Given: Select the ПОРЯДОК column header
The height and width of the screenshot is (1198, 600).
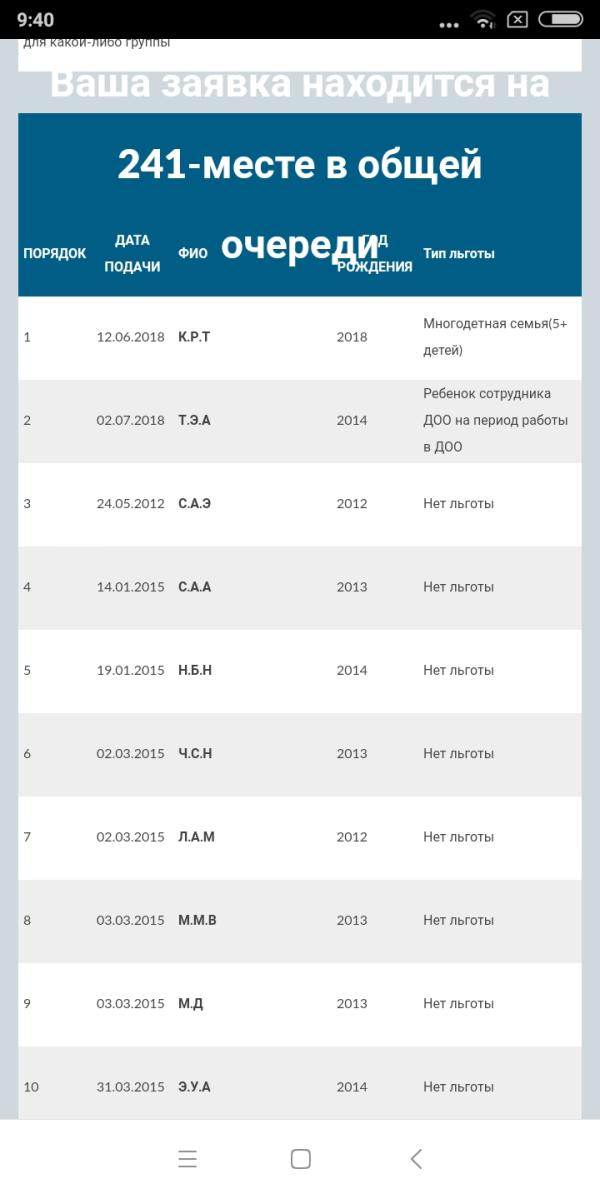Looking at the screenshot, I should (x=54, y=254).
